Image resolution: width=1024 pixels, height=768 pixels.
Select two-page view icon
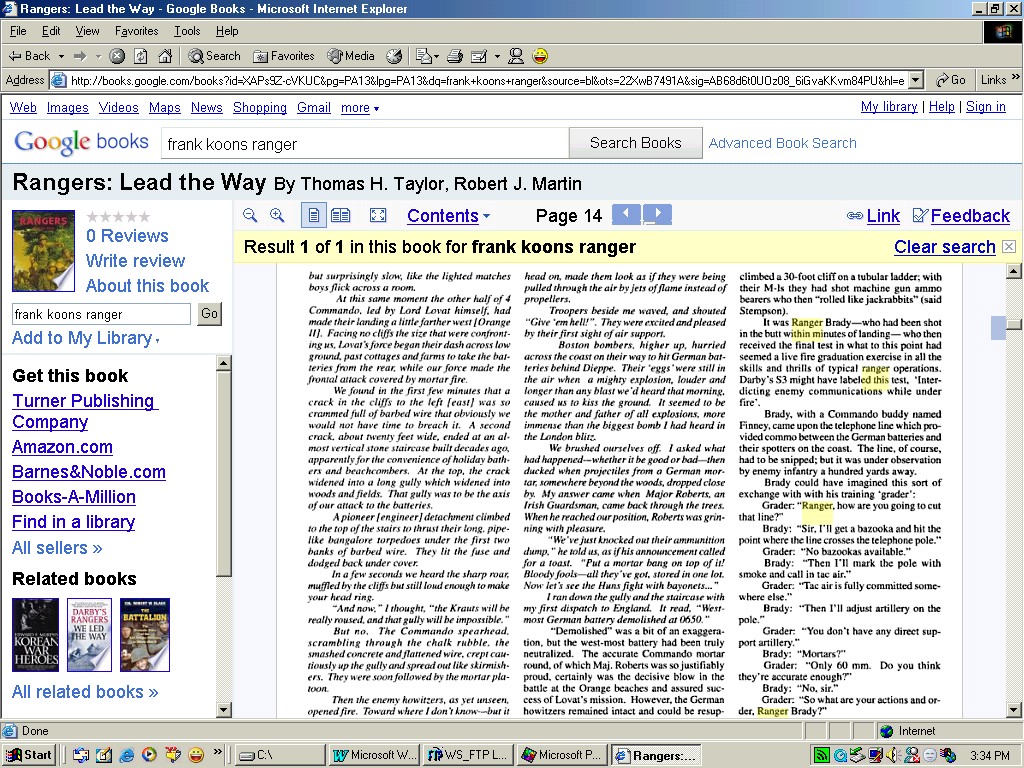point(341,216)
